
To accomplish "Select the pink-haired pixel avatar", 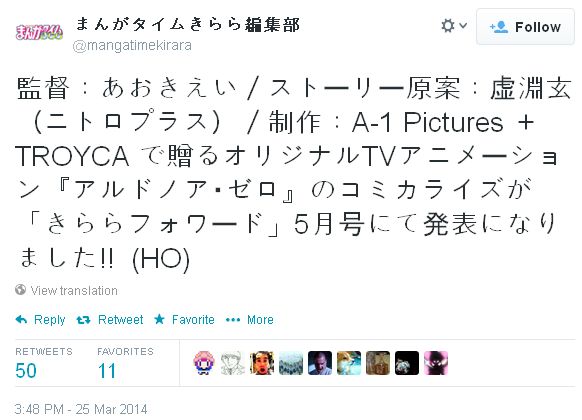I will (x=204, y=363).
